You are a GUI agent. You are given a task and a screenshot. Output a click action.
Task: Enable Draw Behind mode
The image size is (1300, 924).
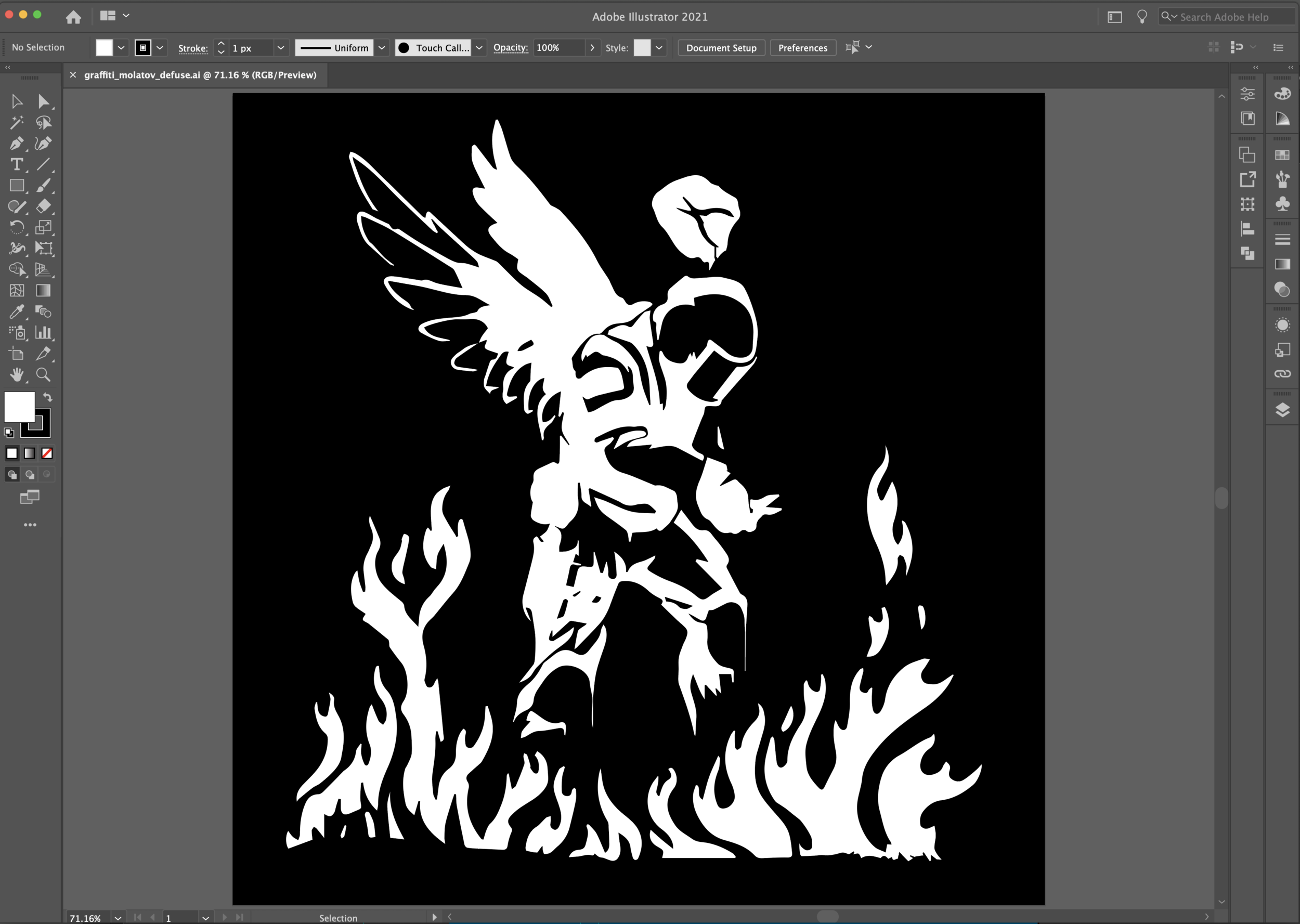[30, 475]
